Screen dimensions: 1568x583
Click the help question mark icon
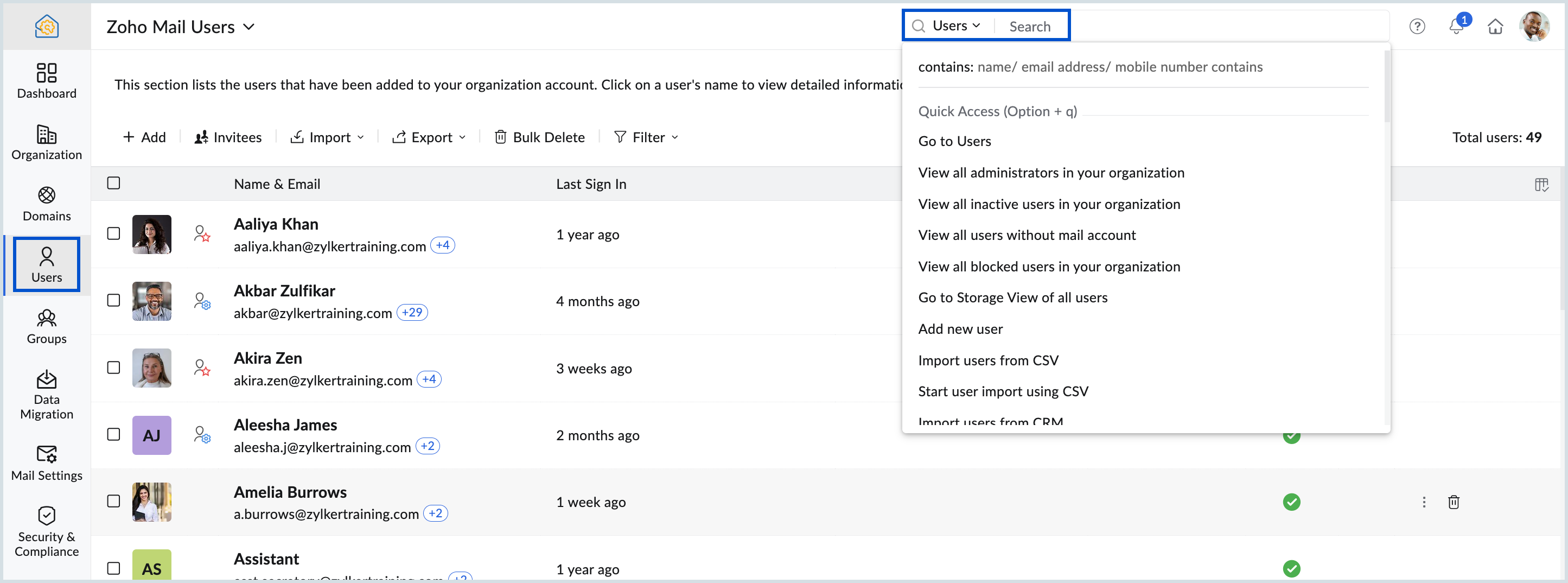coord(1417,26)
